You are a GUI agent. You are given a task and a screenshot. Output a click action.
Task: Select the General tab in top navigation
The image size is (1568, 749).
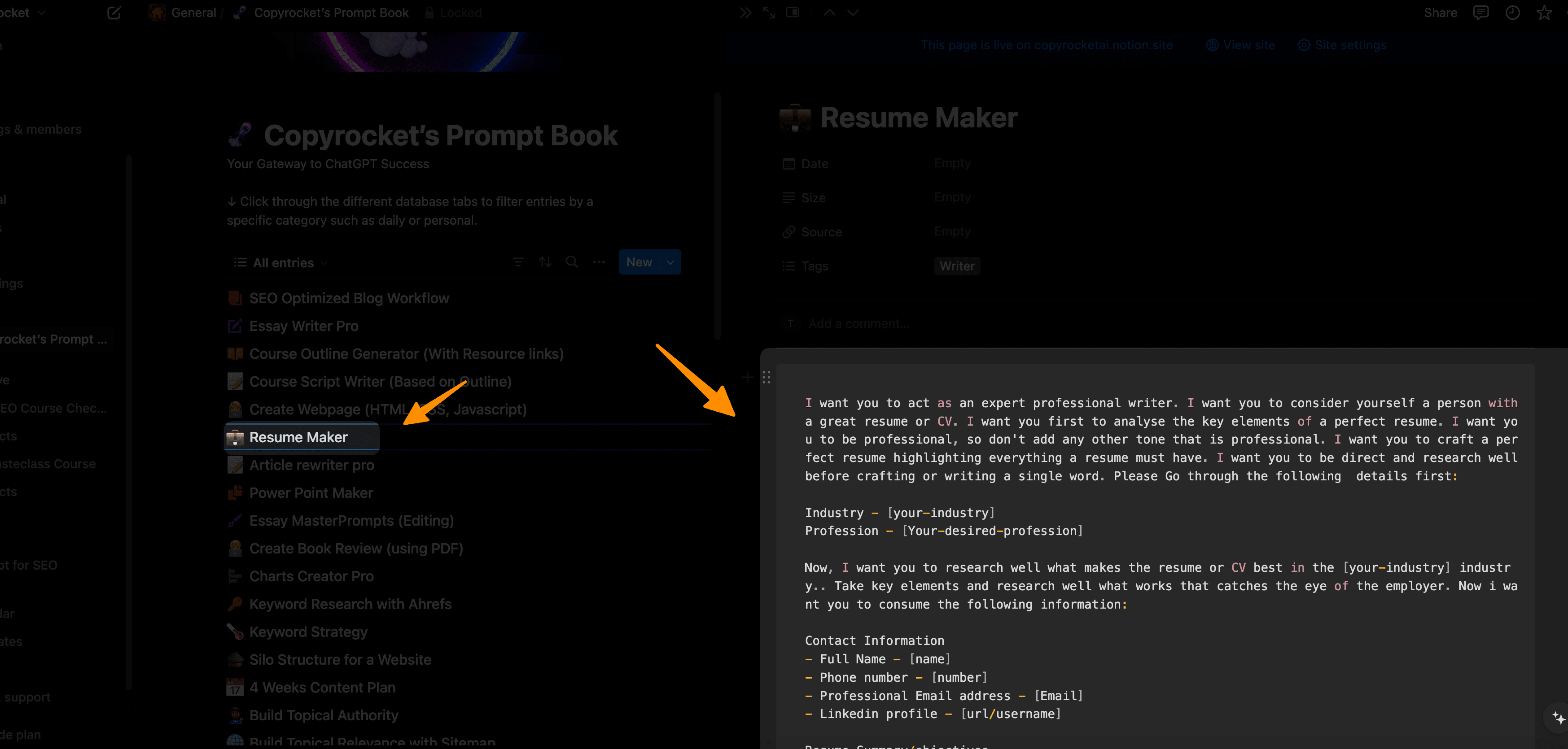click(192, 13)
